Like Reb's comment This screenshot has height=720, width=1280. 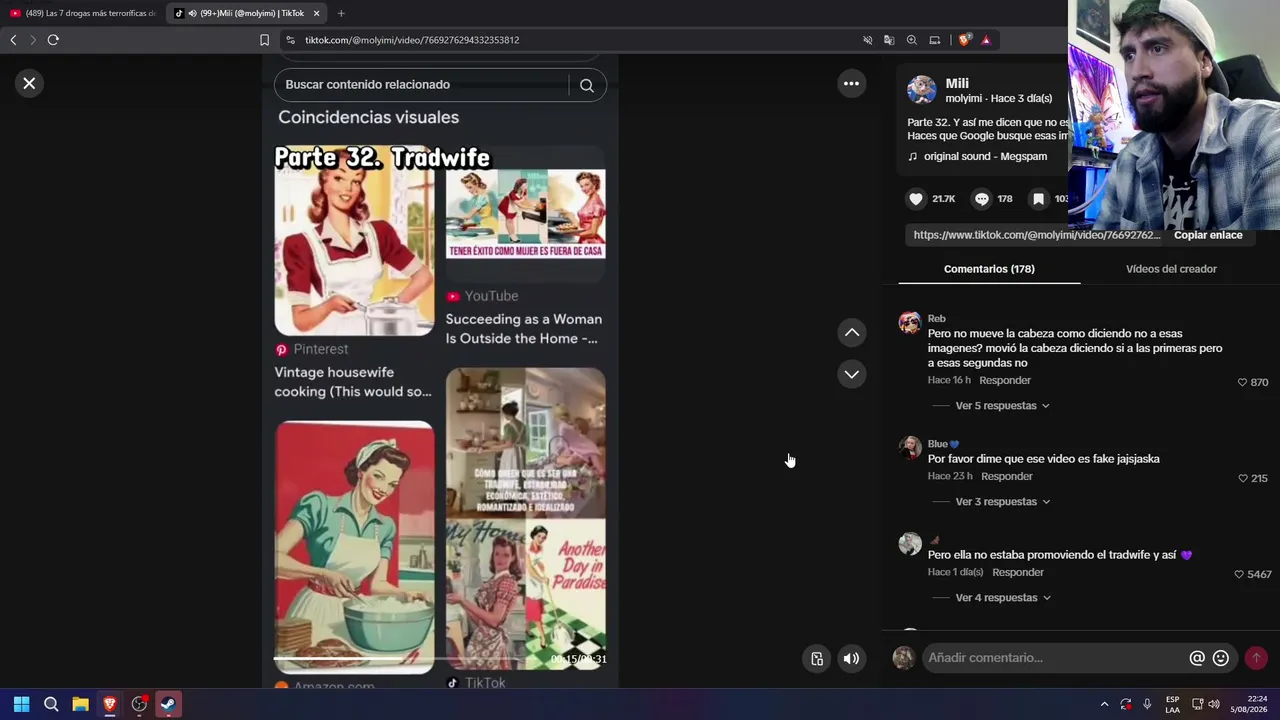click(x=1243, y=382)
